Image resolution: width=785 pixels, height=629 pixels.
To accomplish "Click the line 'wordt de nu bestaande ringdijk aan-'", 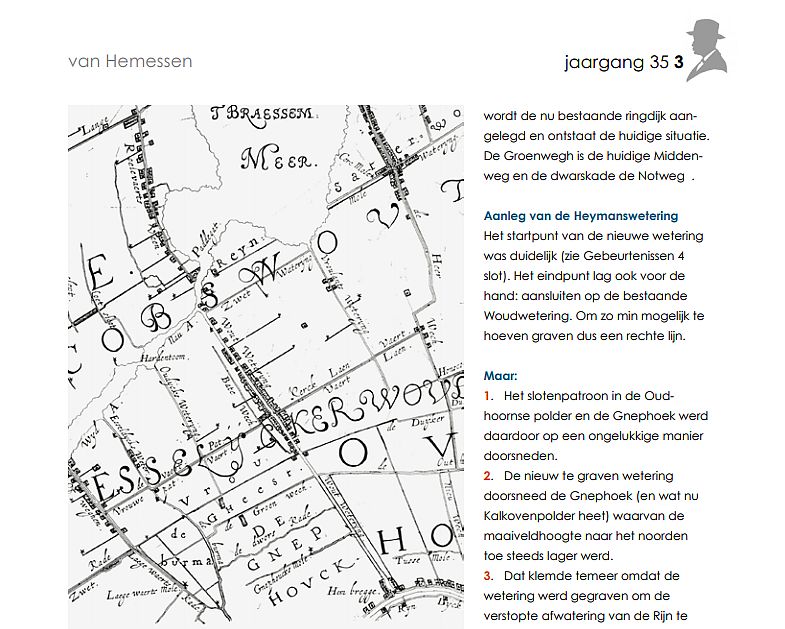I will coord(590,116).
